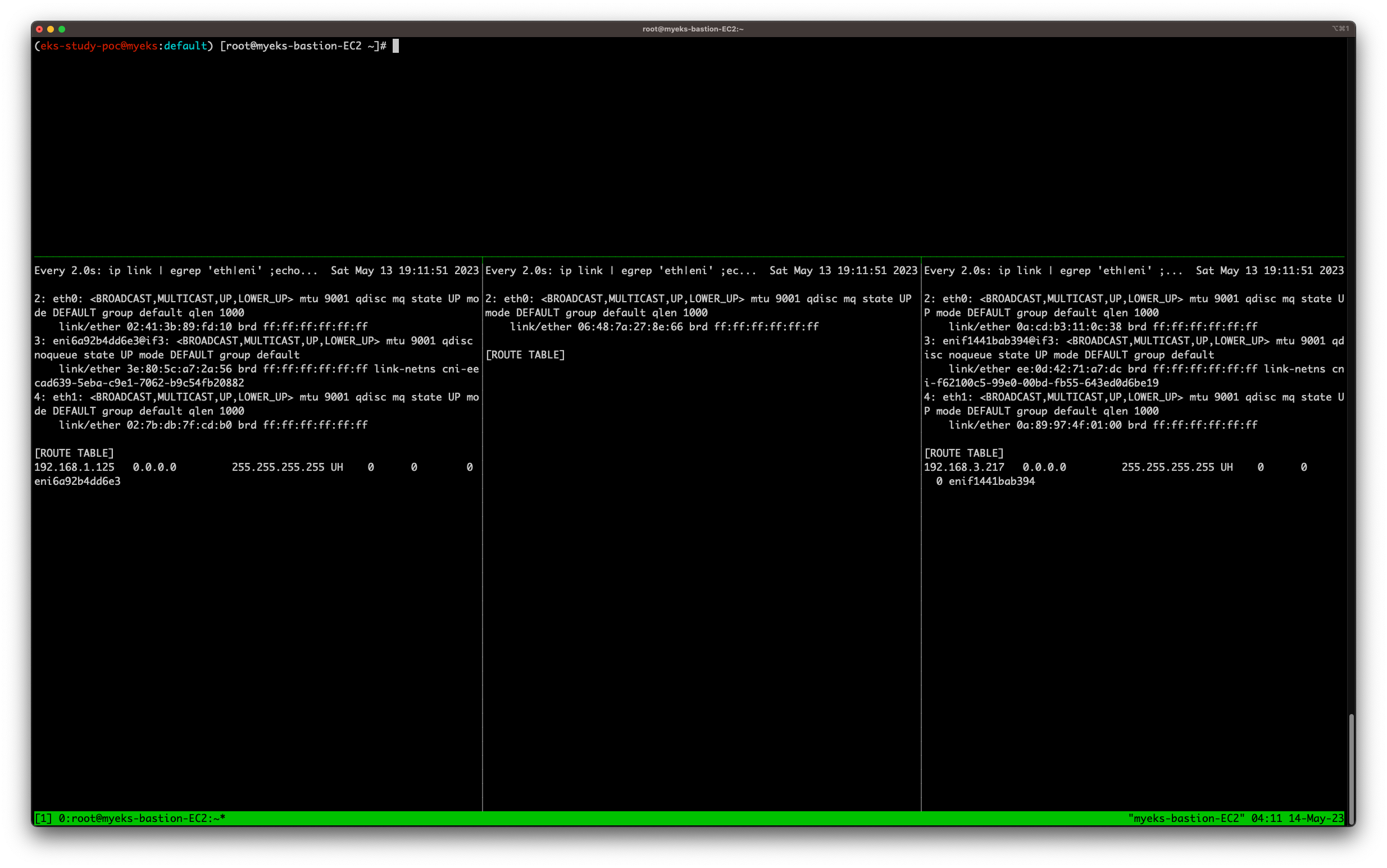Click route entry 192.168.3.217 in right pane
Screen dimensions: 1387x868
[x=963, y=467]
